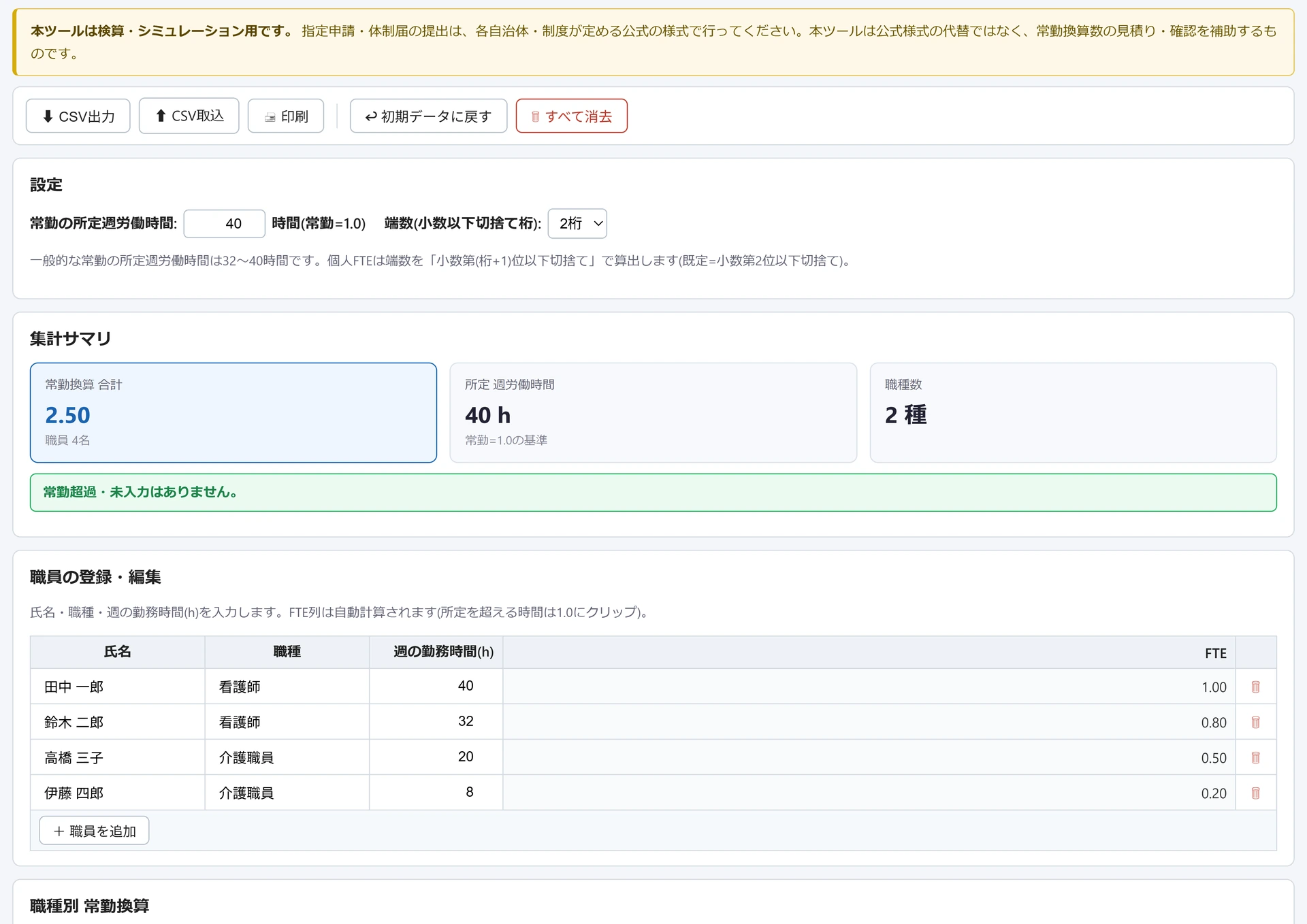
Task: Edit 鈴木 二郎's job type 看護師
Action: (x=287, y=722)
